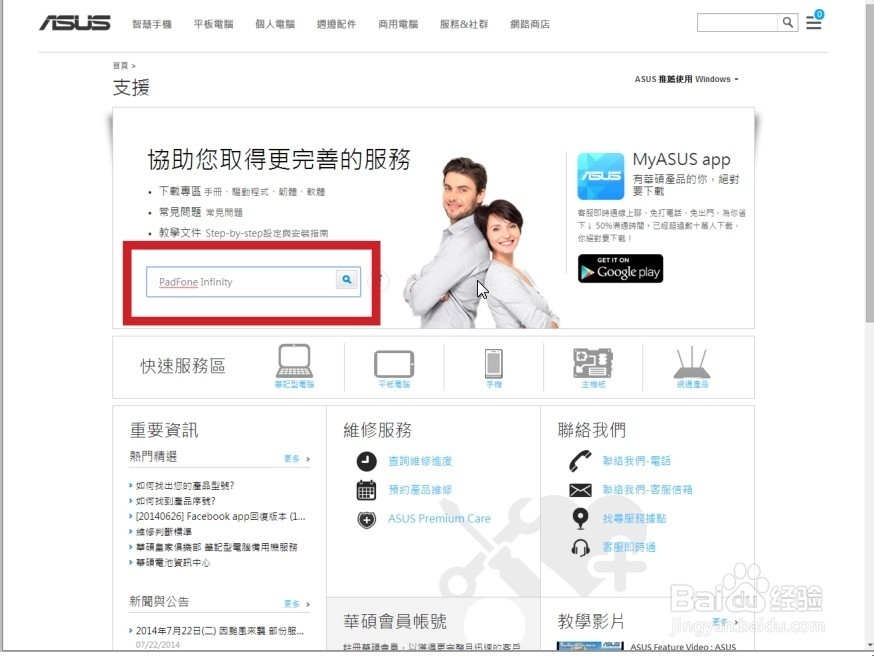Open ASUS Premium Care link
This screenshot has height=656, width=874.
439,519
